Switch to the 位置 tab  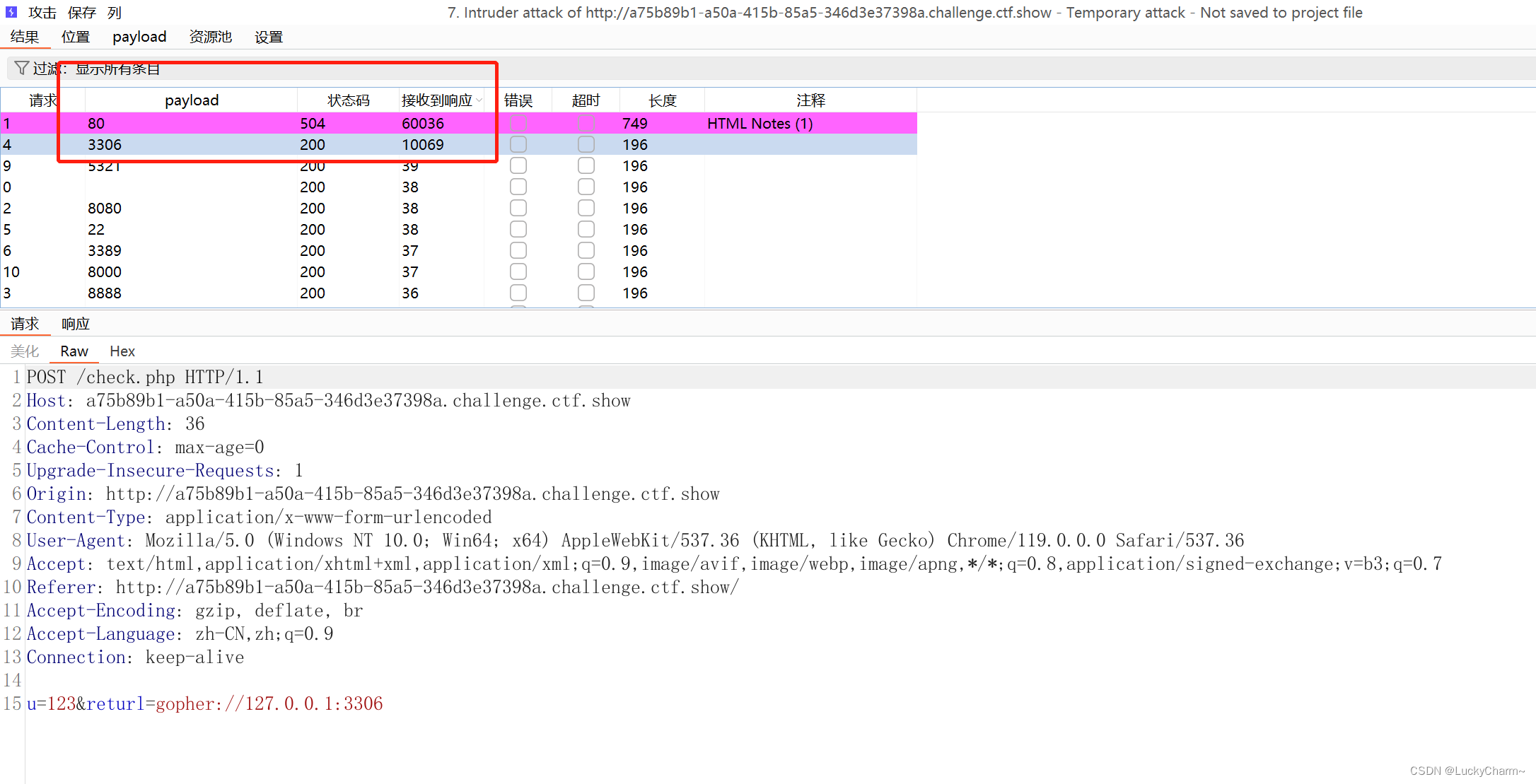click(x=76, y=37)
